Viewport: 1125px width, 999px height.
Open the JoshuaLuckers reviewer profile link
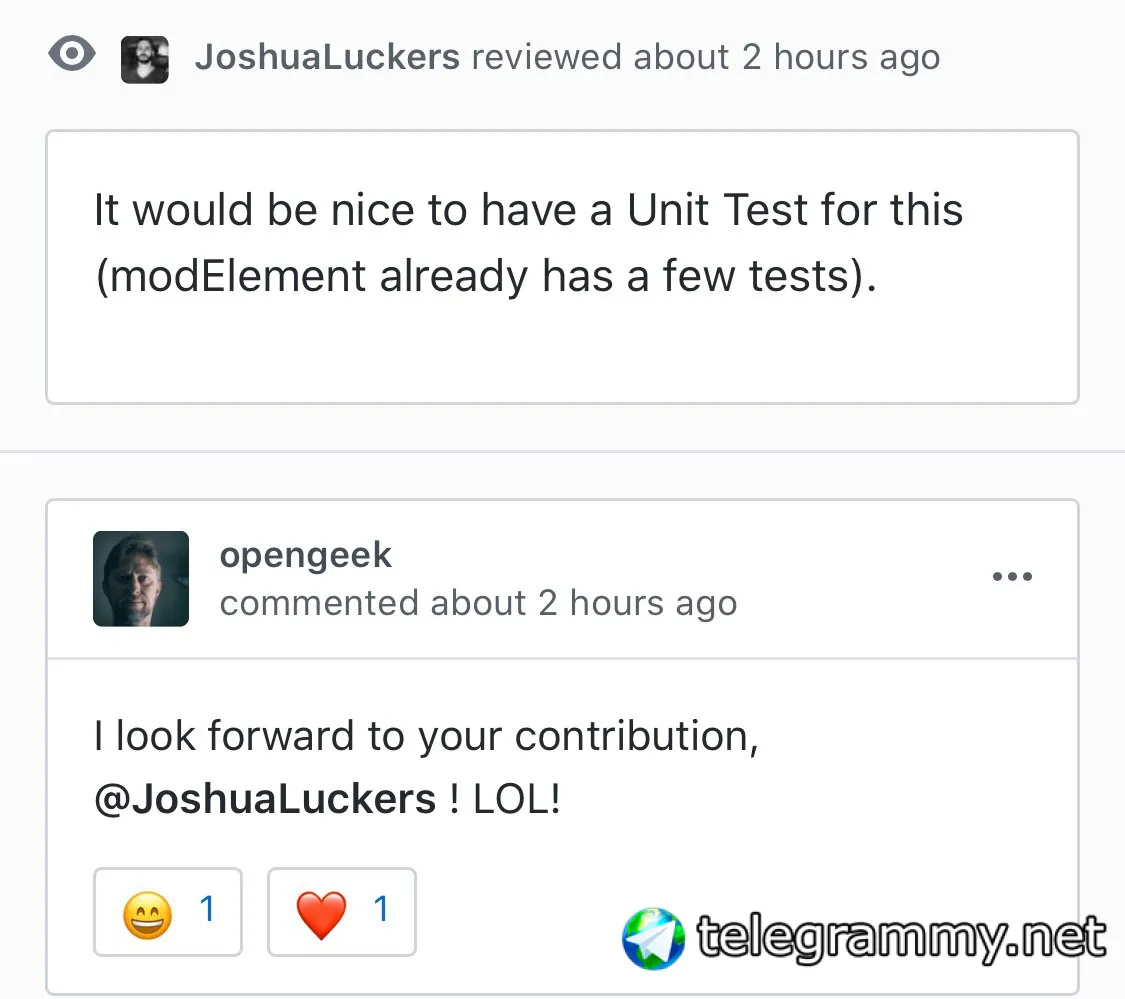[x=327, y=57]
